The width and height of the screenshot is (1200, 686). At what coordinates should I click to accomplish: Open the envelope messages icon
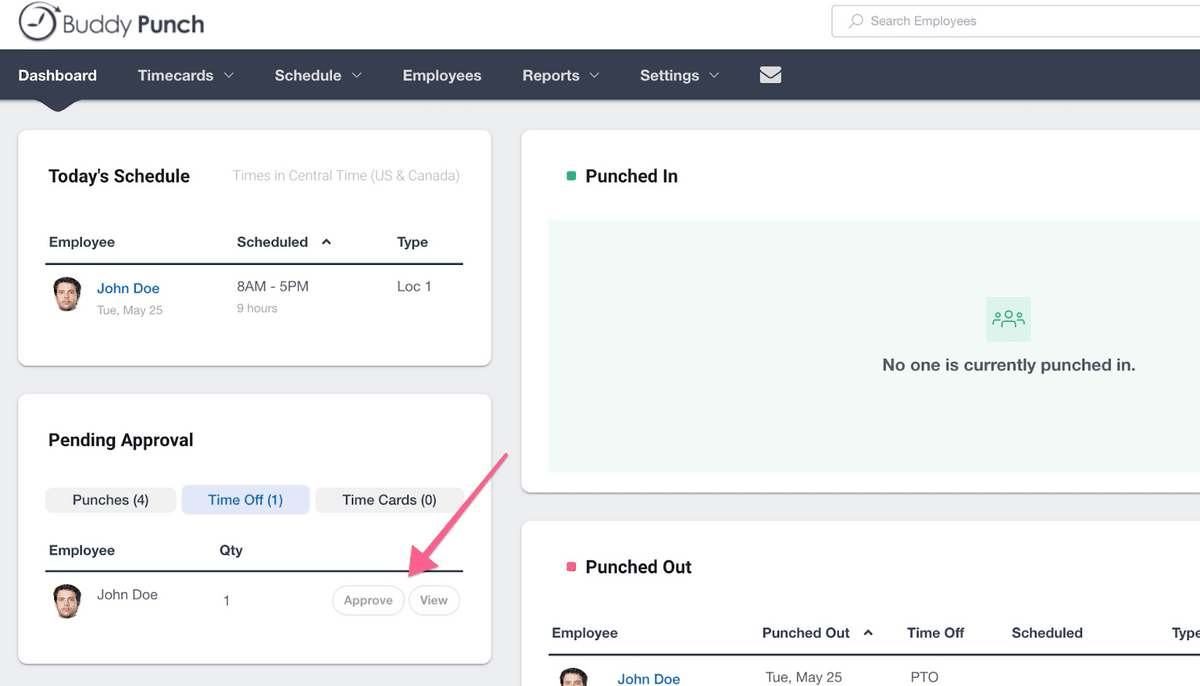(x=770, y=75)
